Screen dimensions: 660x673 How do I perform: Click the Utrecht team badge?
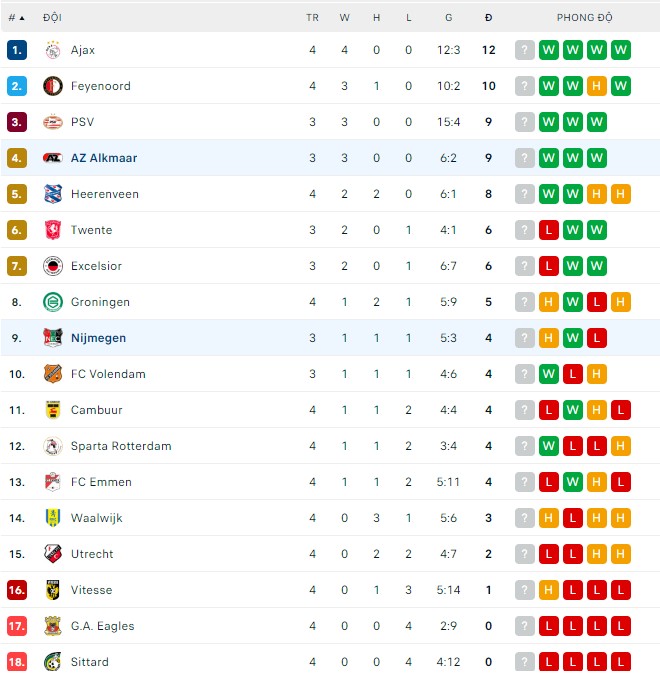(53, 554)
